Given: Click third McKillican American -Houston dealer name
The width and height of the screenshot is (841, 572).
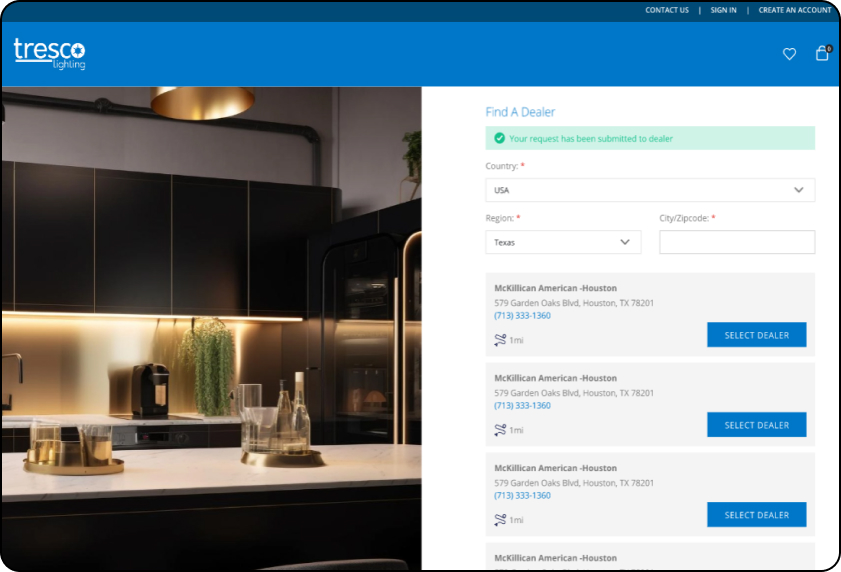Looking at the screenshot, I should coord(555,468).
